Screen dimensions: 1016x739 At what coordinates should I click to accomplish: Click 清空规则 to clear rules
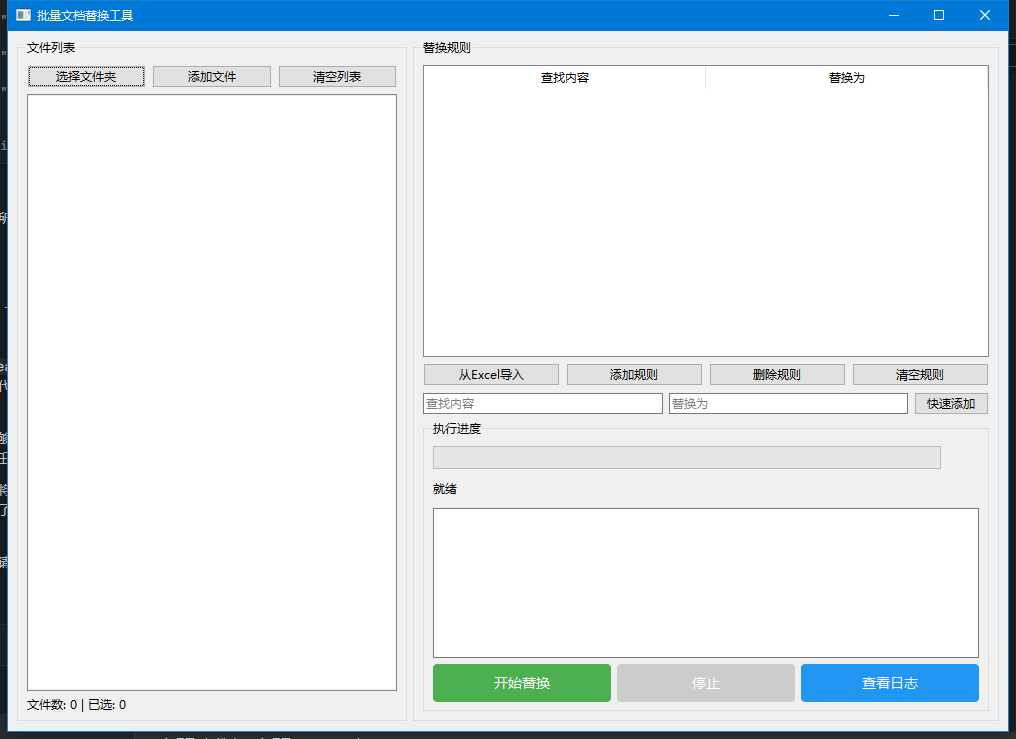pos(920,374)
